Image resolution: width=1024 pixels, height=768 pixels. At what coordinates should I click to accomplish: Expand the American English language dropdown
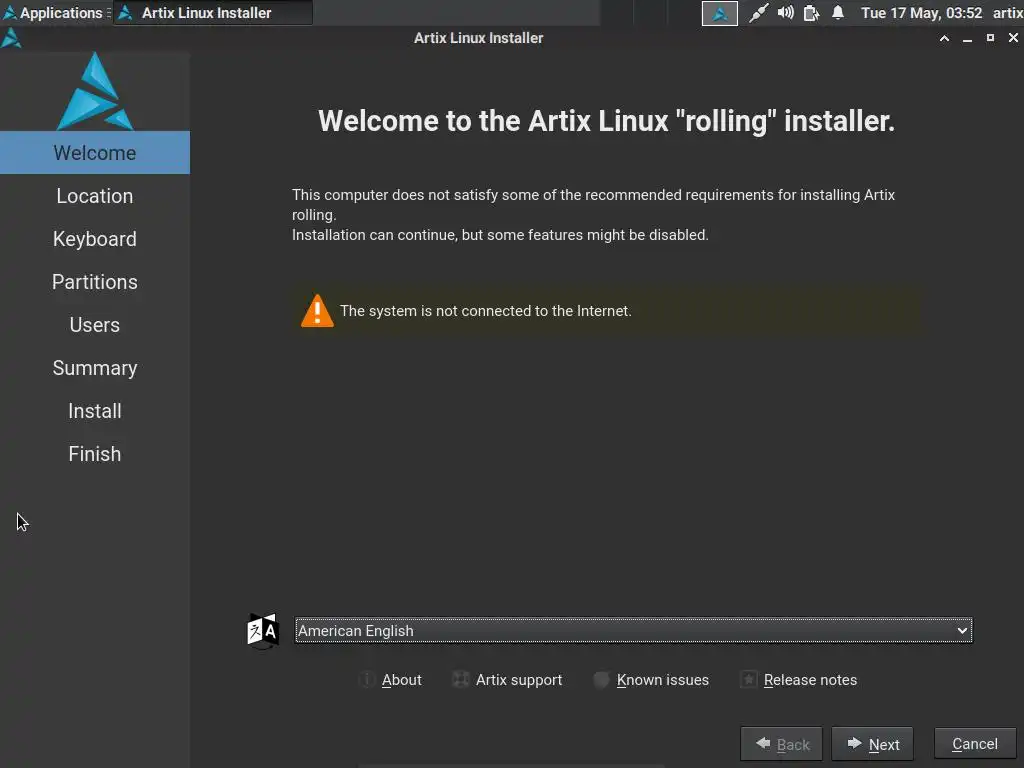tap(633, 631)
